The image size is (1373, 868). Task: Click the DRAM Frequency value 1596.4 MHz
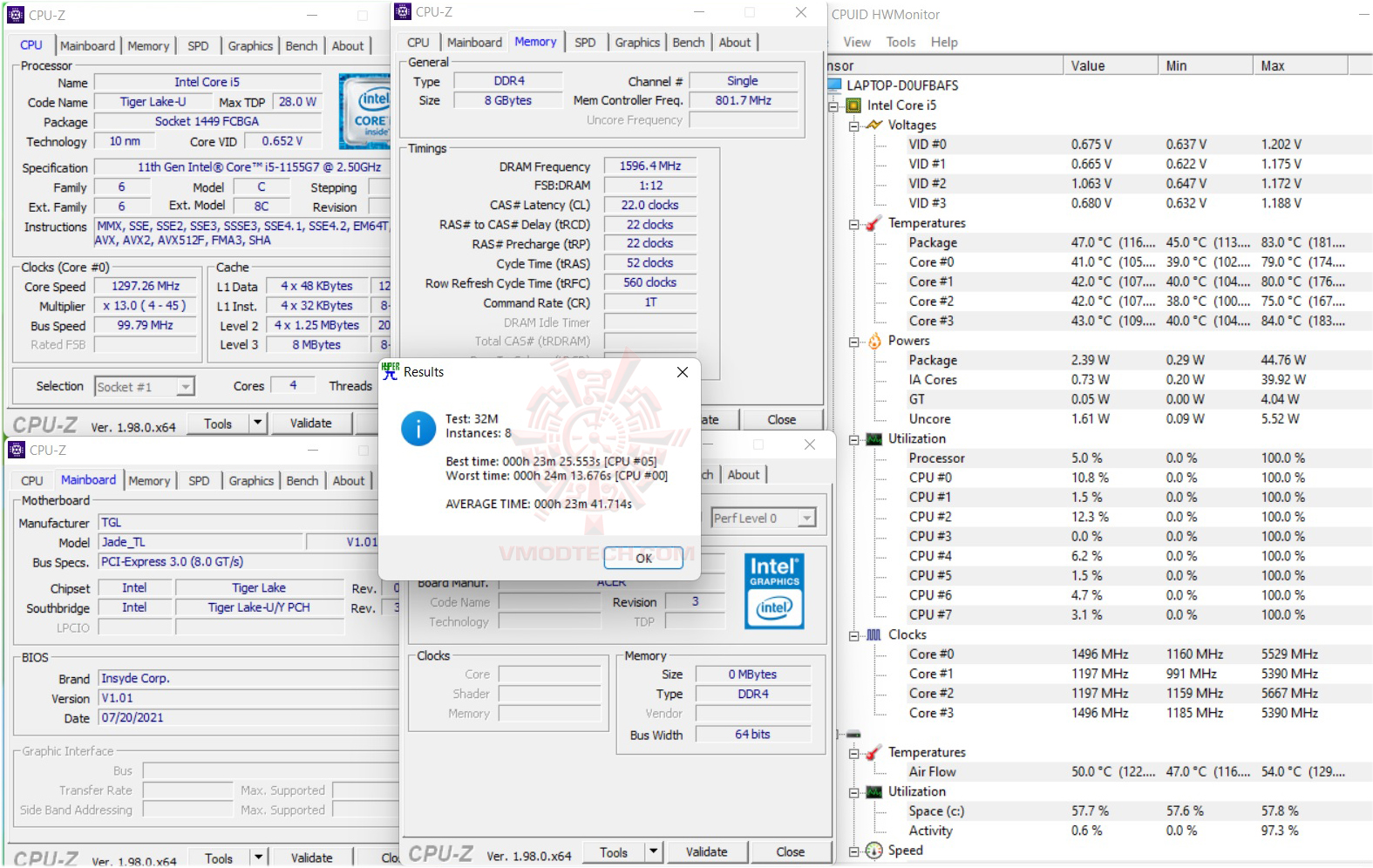point(650,166)
